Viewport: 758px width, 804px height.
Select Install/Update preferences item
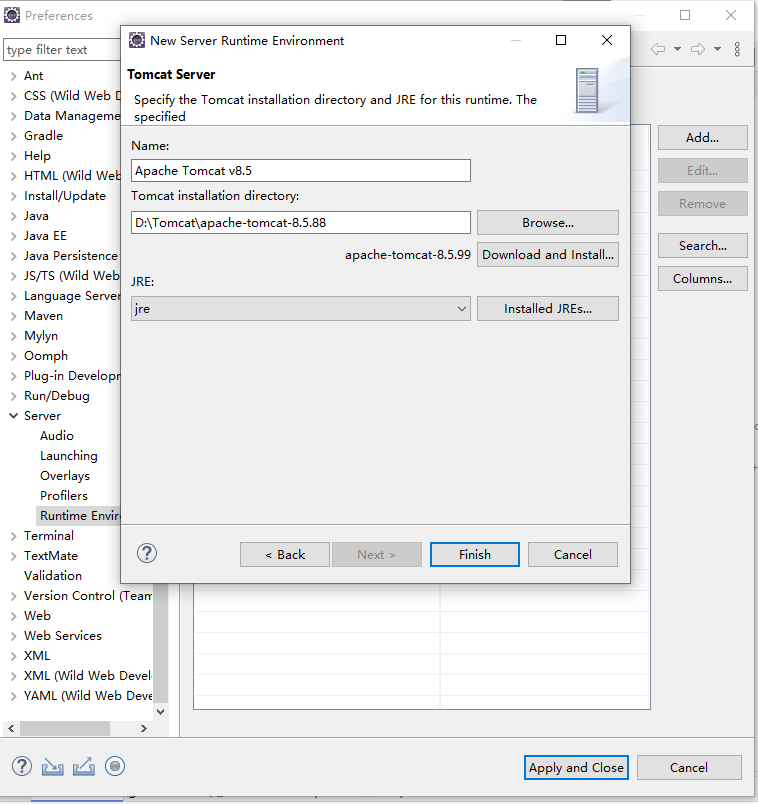tap(65, 196)
